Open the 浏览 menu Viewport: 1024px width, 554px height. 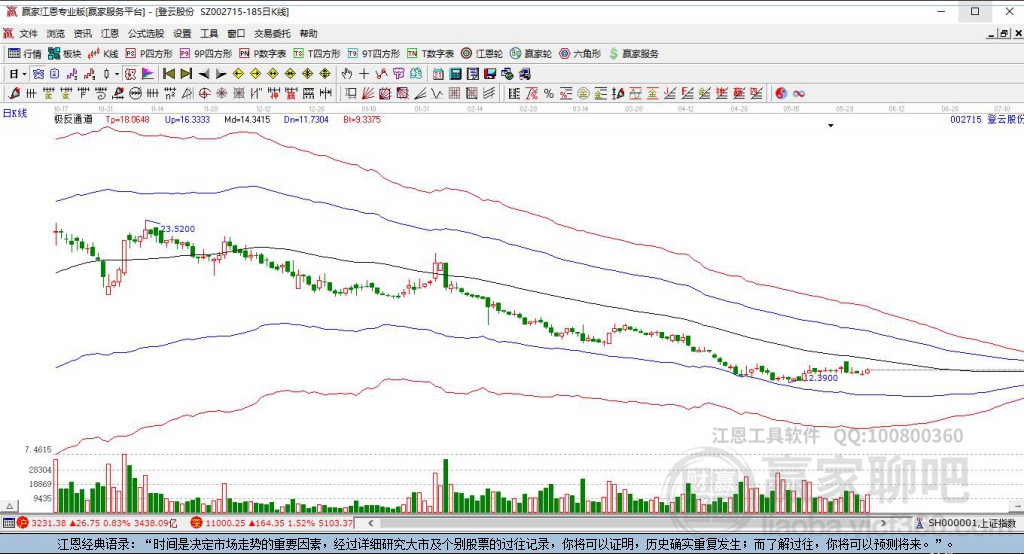click(x=56, y=33)
